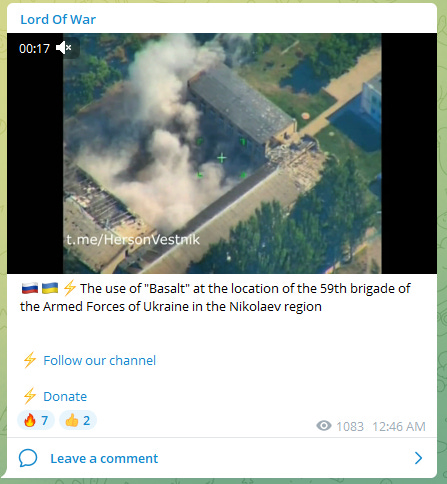Click the eye views counter icon

324,426
